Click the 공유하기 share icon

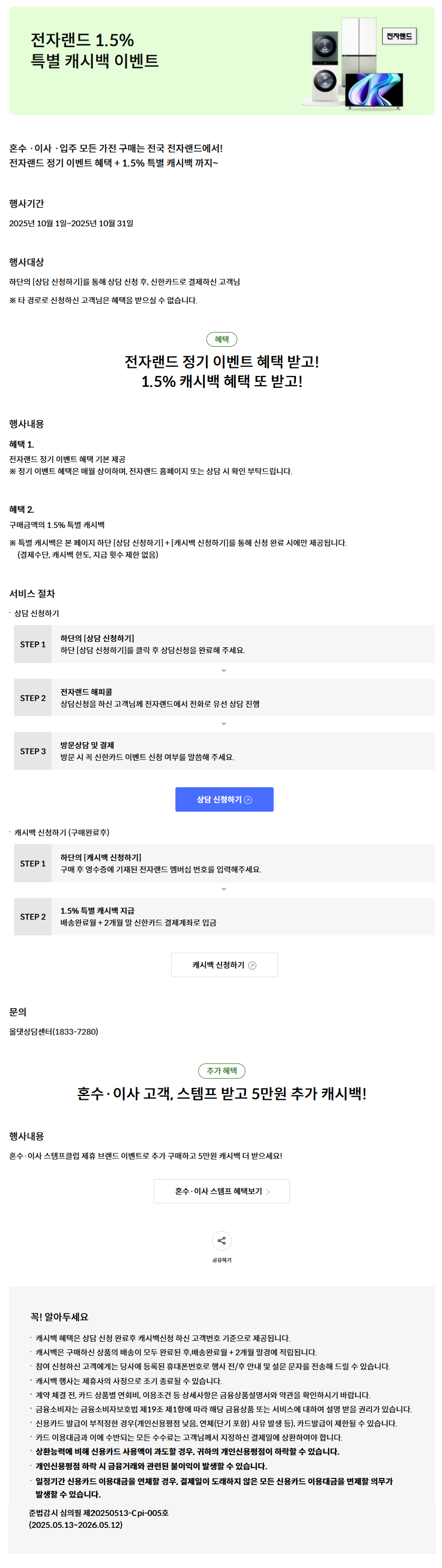(x=221, y=1240)
